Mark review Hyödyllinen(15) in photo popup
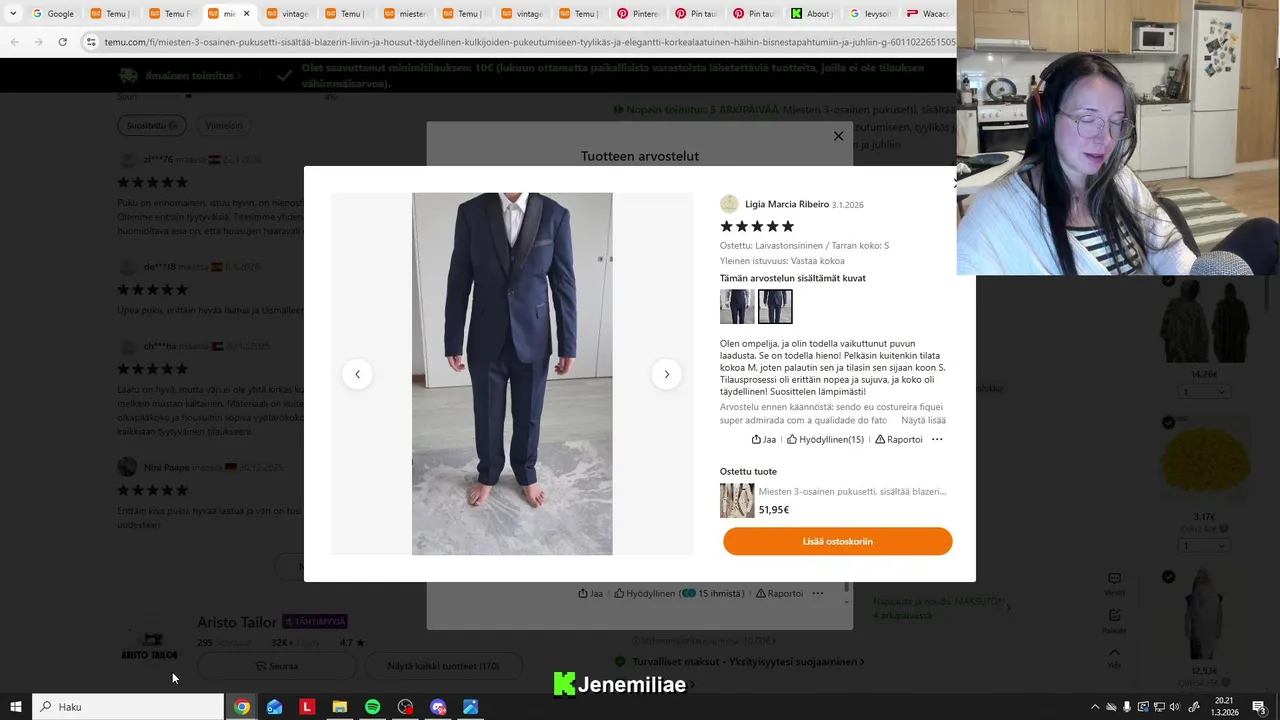 tap(825, 439)
